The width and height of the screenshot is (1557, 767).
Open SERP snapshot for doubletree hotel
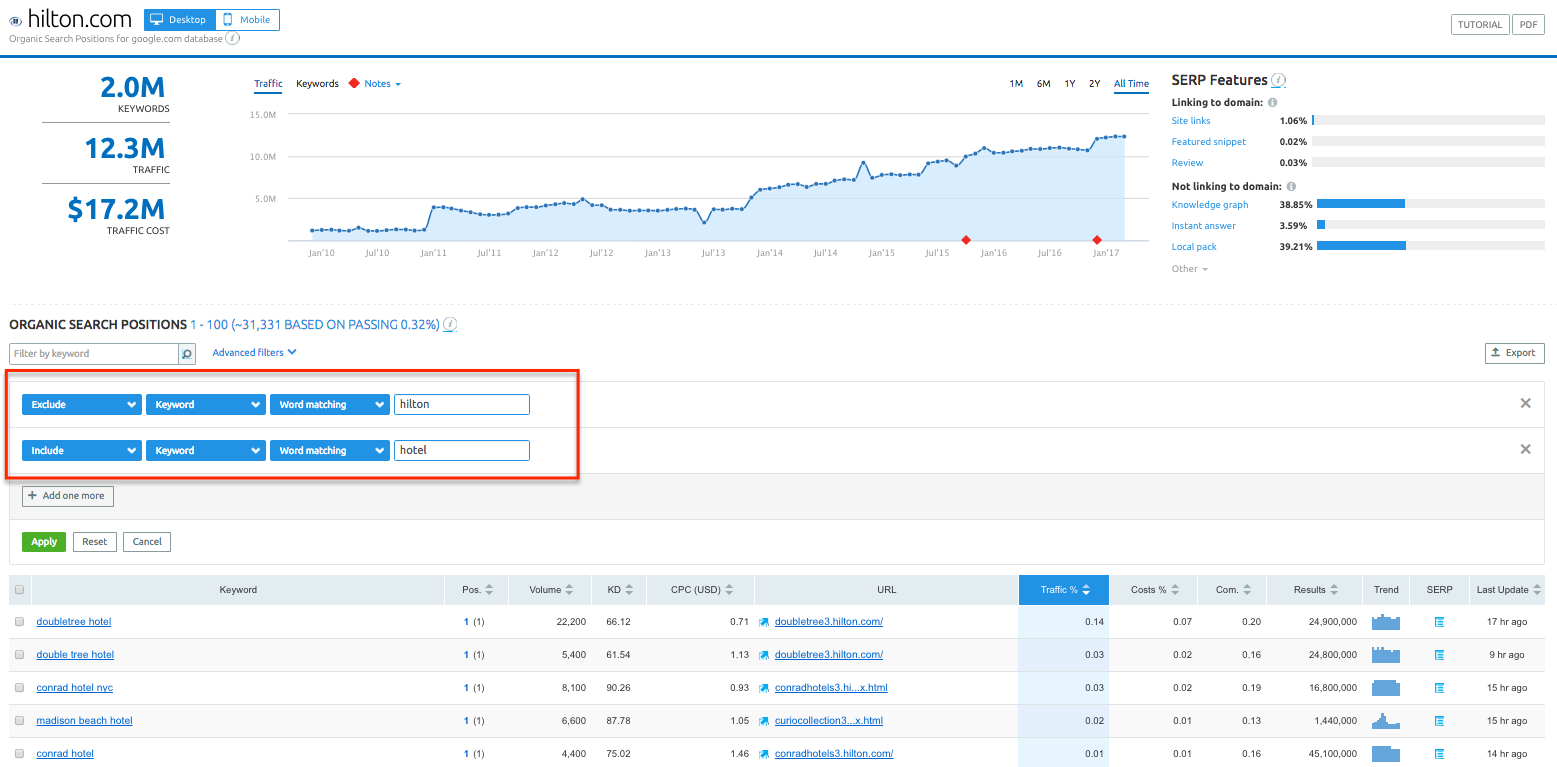tap(1439, 622)
